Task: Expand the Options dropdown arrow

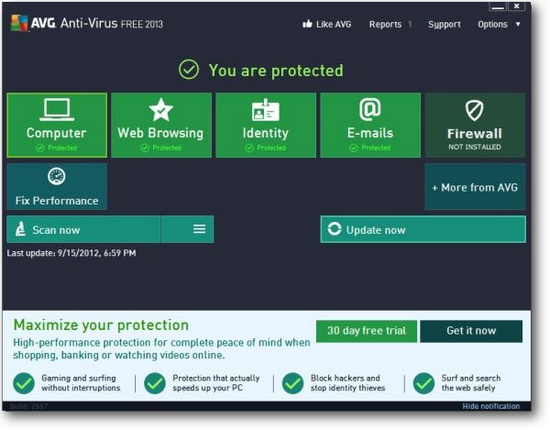Action: [518, 24]
